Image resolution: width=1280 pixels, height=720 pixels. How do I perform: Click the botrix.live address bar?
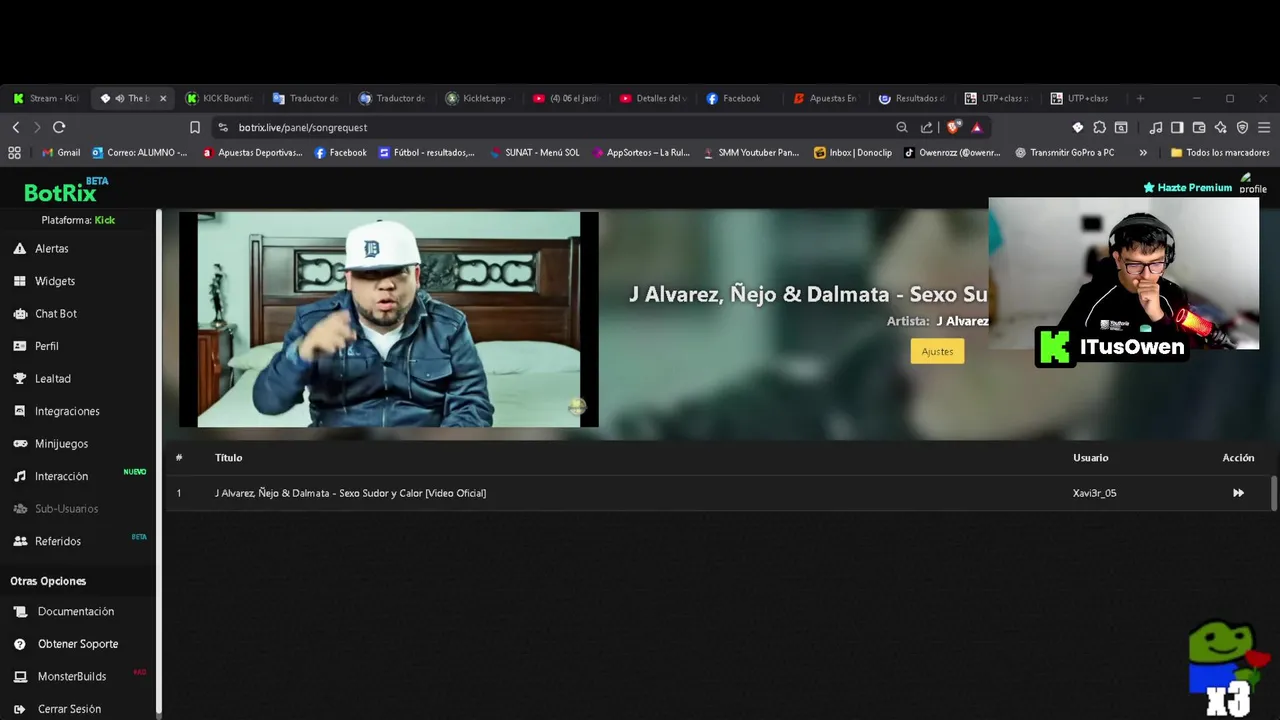pyautogui.click(x=550, y=127)
